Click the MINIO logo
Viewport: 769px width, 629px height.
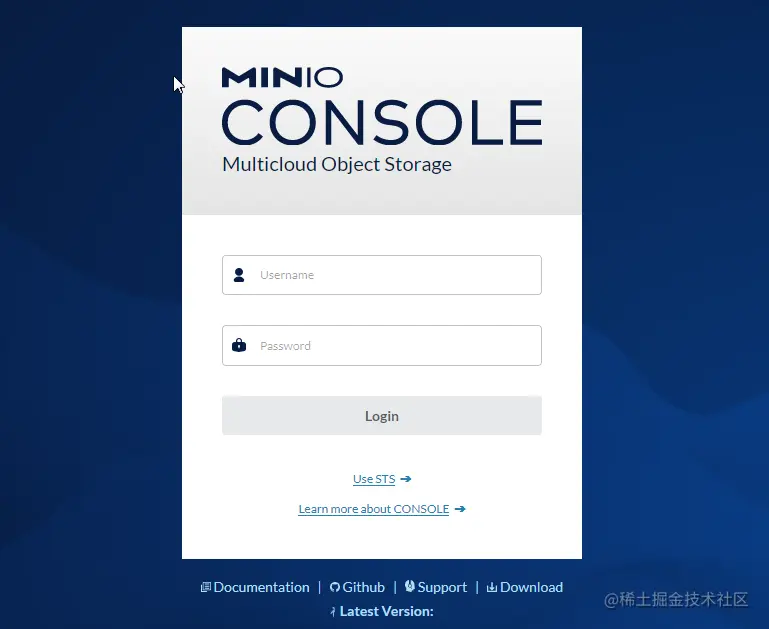pyautogui.click(x=282, y=77)
